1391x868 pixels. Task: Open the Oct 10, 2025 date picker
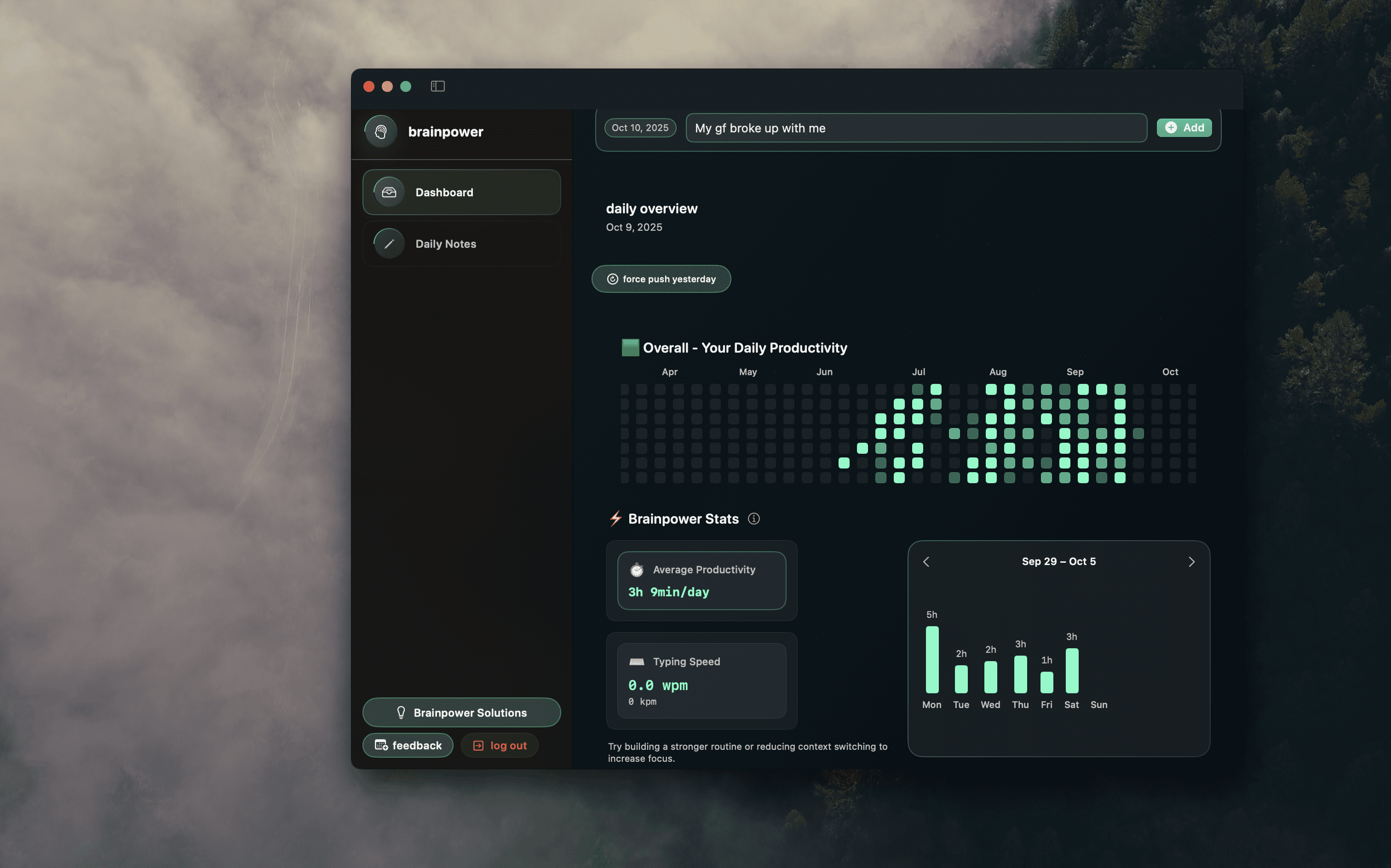[640, 128]
